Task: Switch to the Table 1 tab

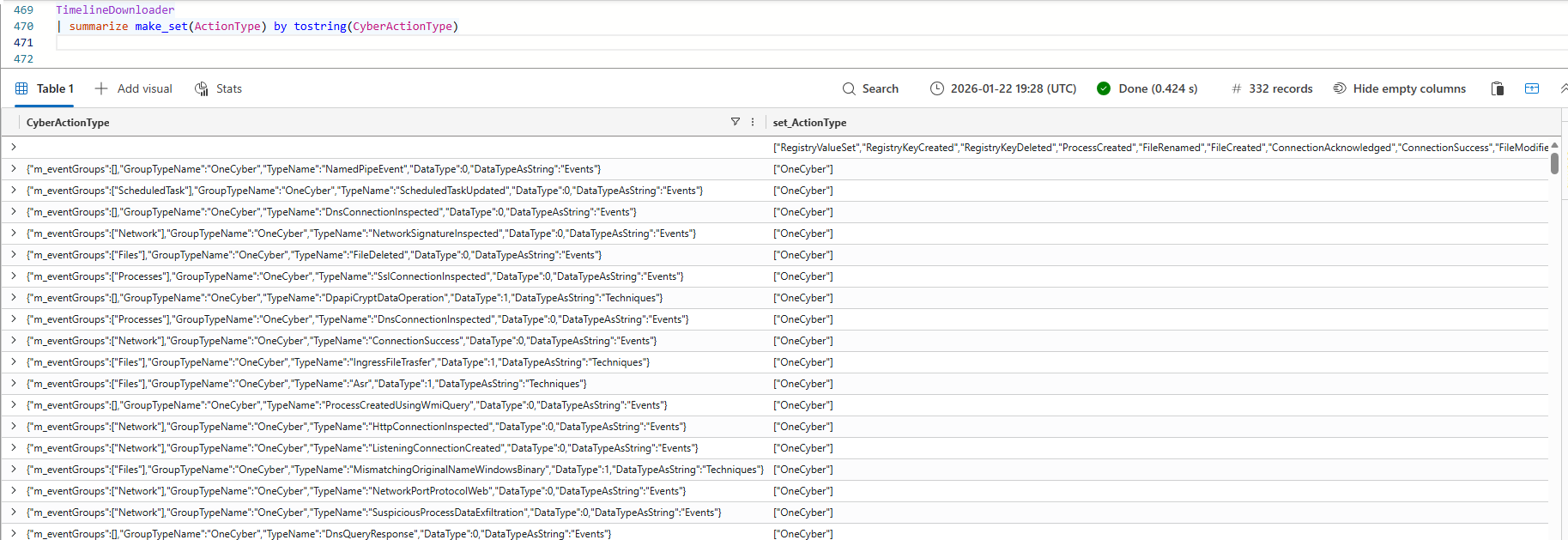Action: click(x=45, y=88)
